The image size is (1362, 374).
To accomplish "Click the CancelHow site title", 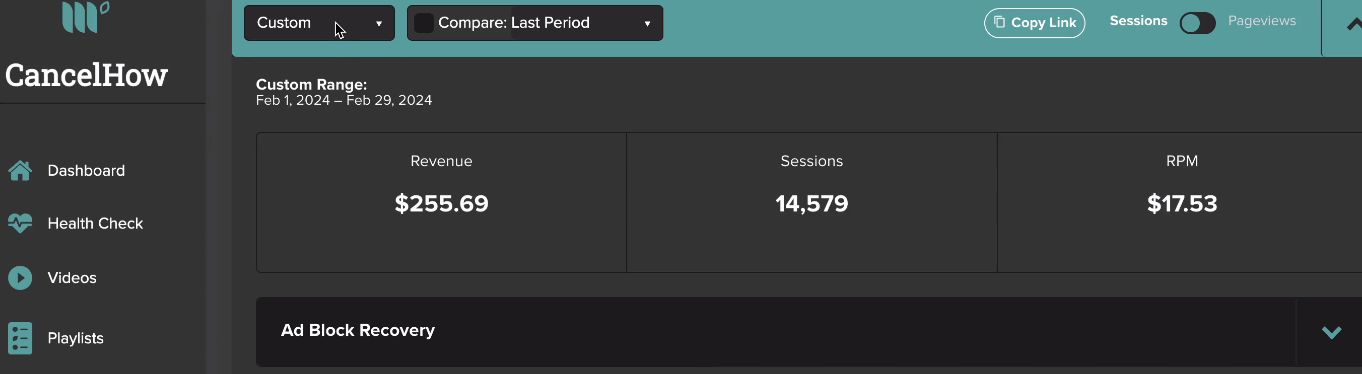I will (87, 75).
